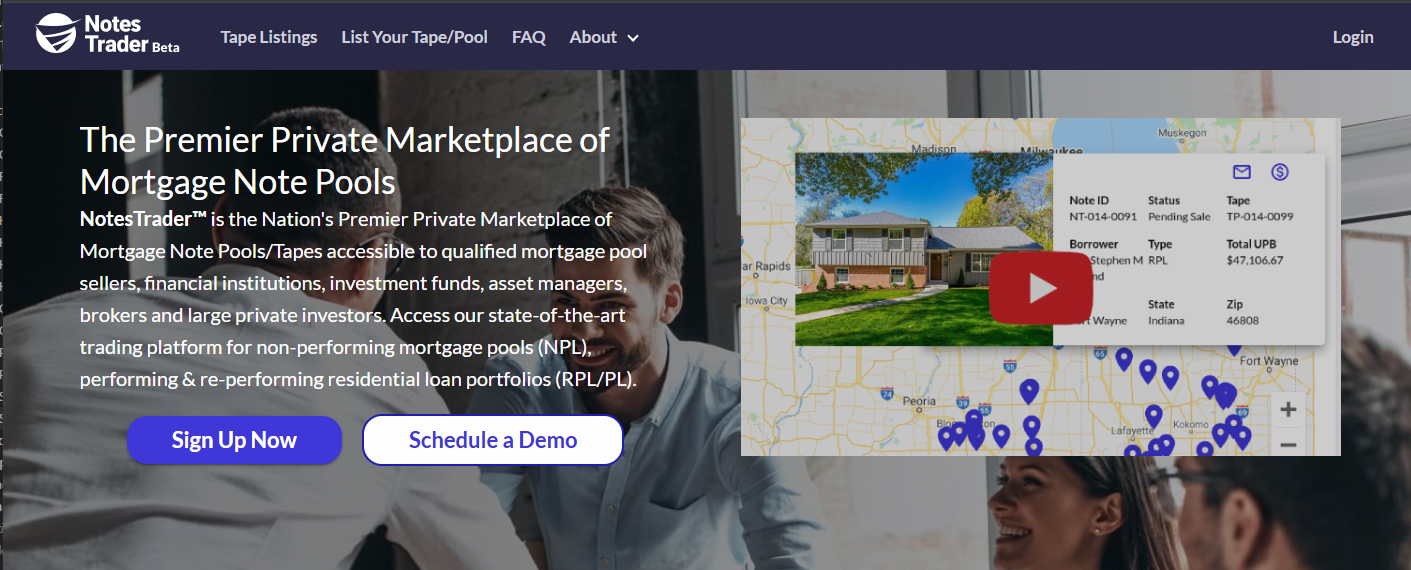Screen dimensions: 1411x570
Task: Expand the About dropdown menu
Action: tap(604, 37)
